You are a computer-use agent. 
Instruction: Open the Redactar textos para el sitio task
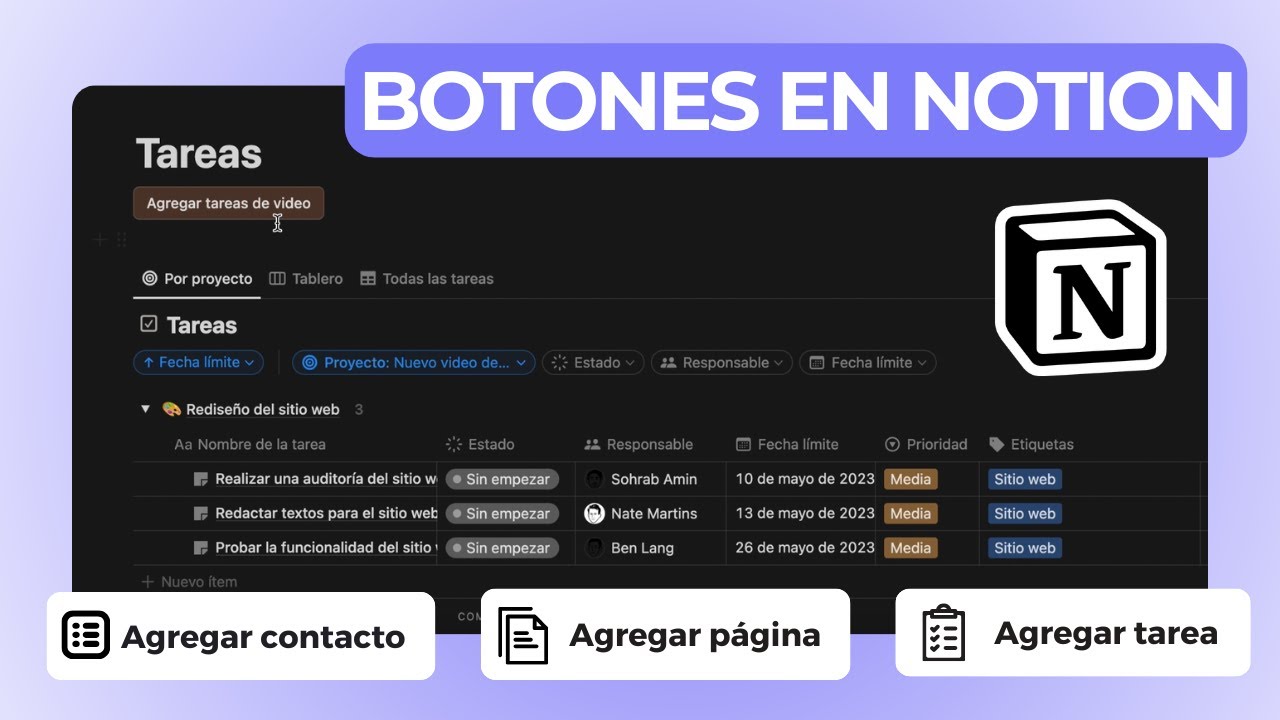pos(326,513)
